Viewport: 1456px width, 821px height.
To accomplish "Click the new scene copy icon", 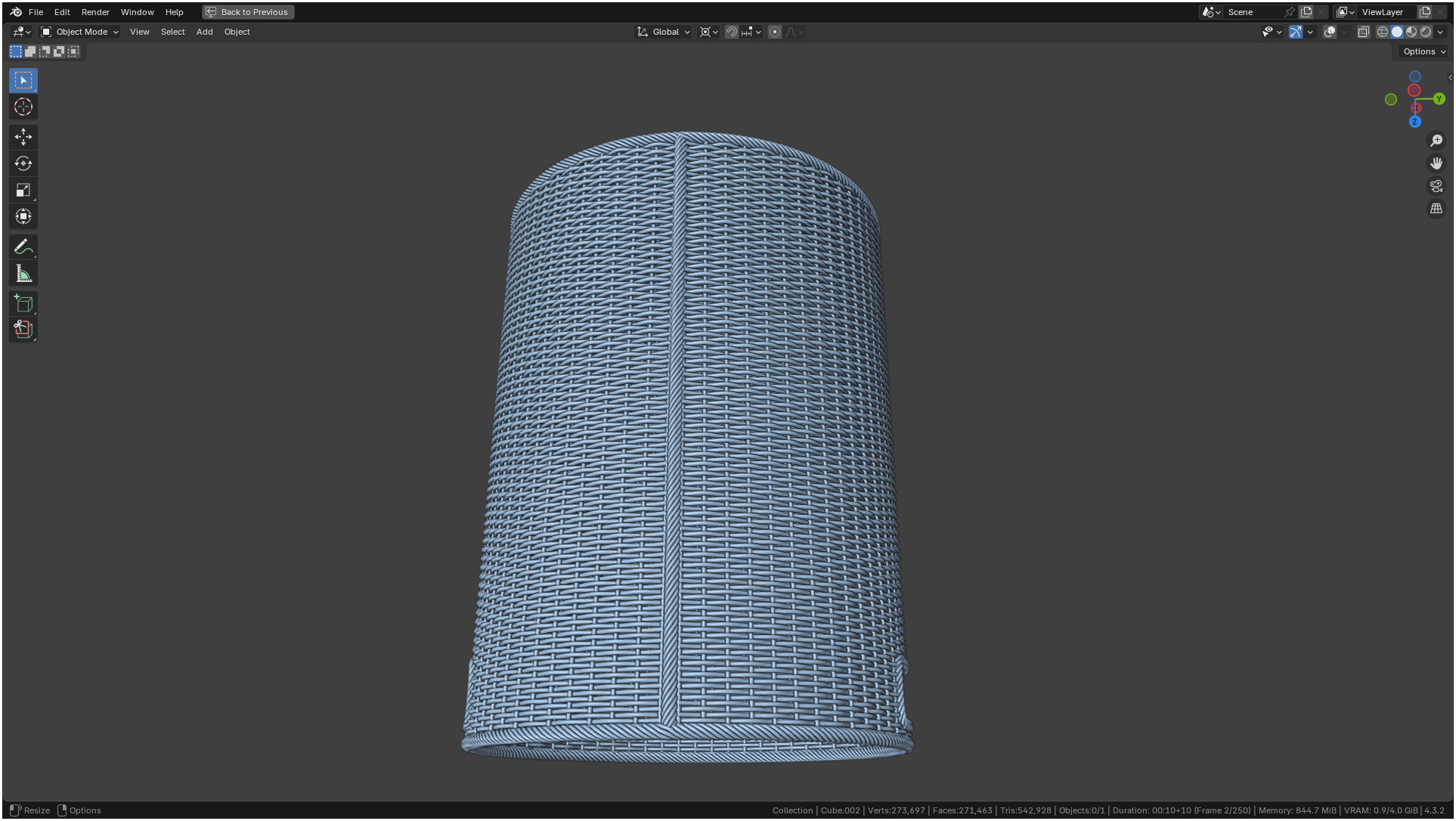I will coord(1306,12).
